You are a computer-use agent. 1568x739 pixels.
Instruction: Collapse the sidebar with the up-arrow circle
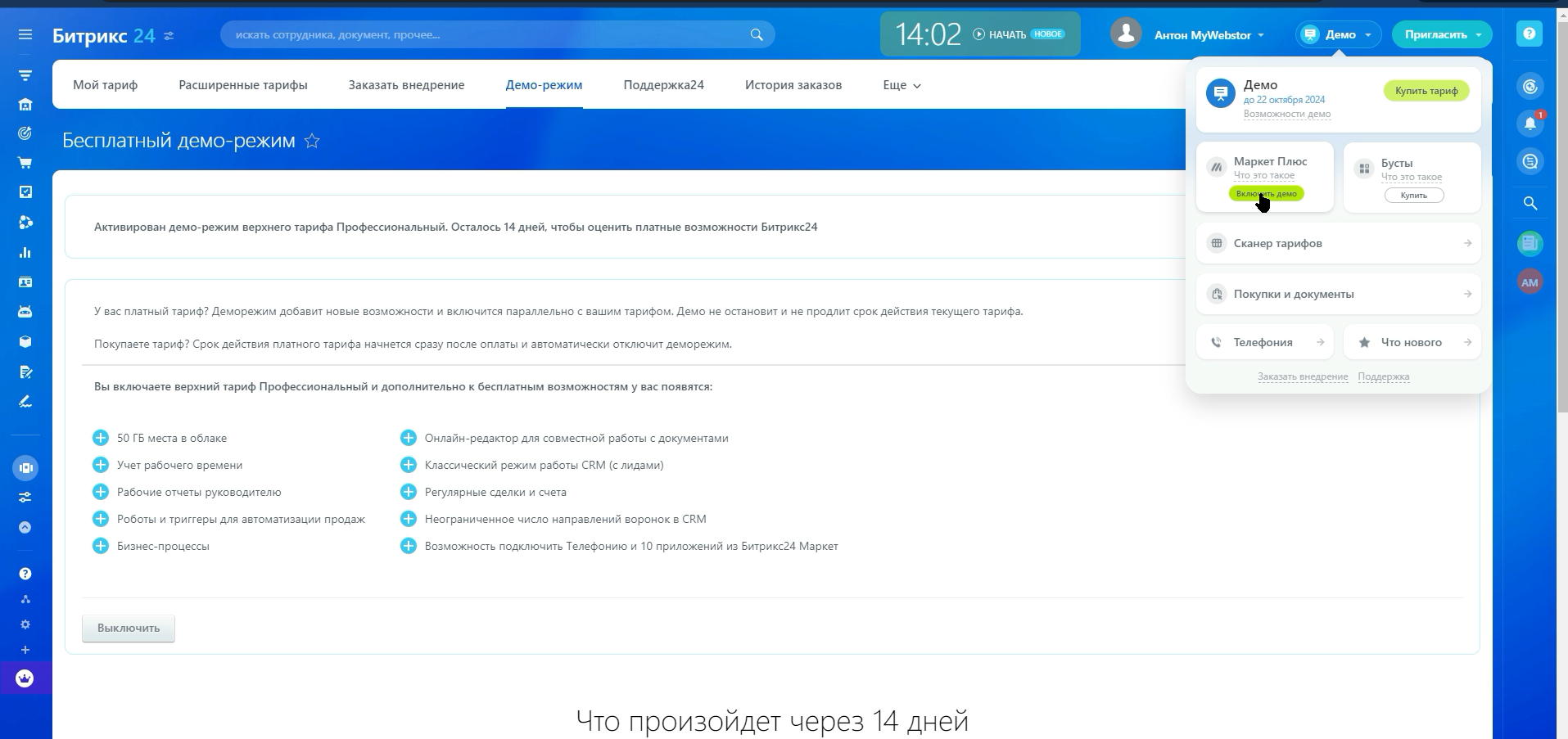25,527
